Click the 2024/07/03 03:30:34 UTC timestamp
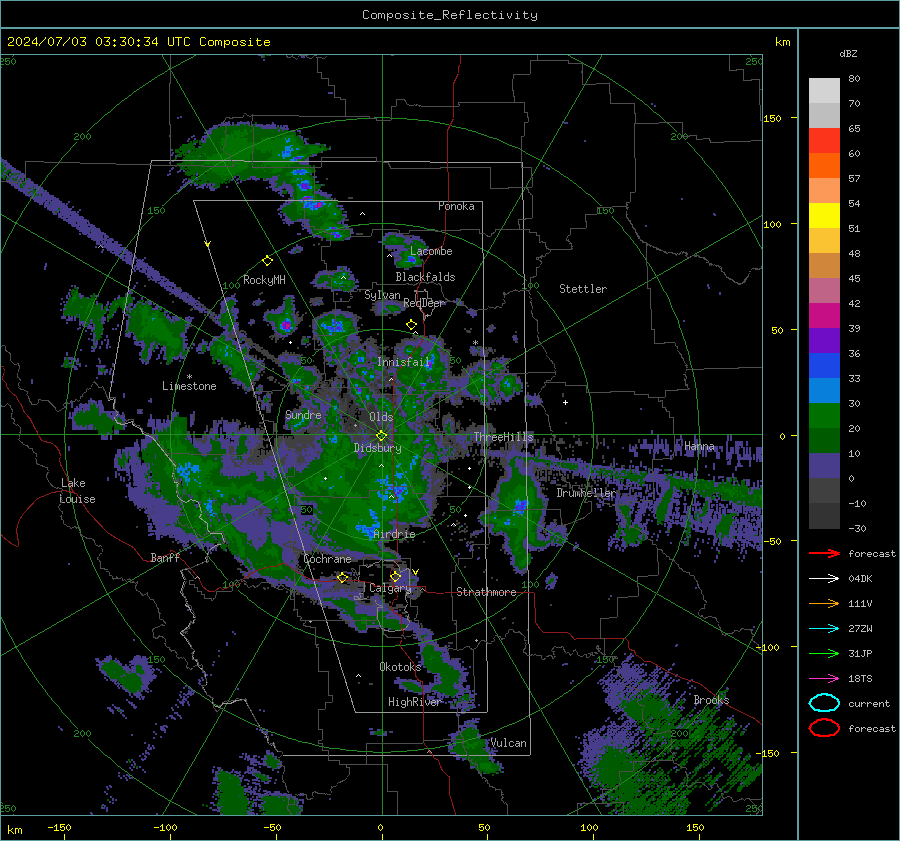This screenshot has width=900, height=841. [99, 42]
